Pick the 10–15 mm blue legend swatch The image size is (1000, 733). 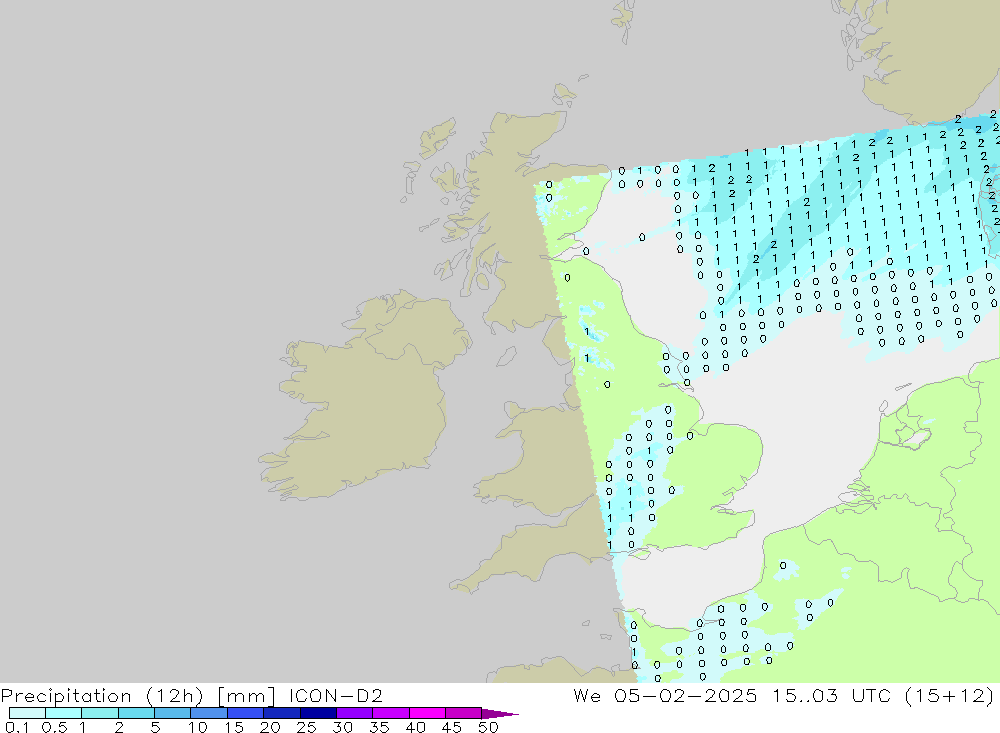[x=209, y=713]
